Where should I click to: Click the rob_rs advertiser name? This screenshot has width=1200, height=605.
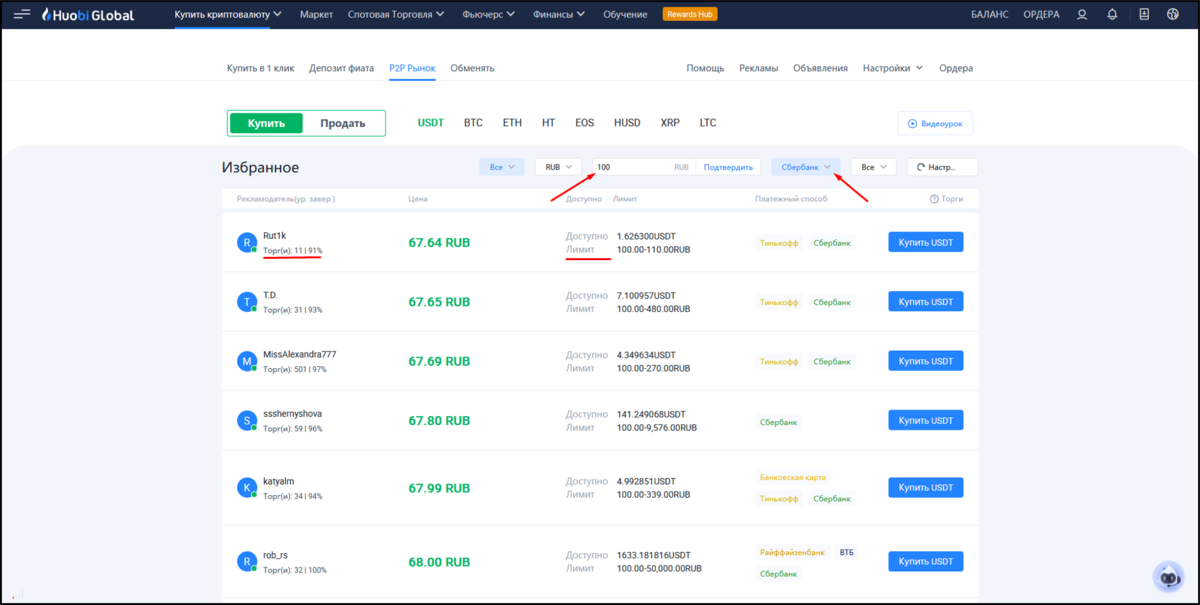click(275, 555)
